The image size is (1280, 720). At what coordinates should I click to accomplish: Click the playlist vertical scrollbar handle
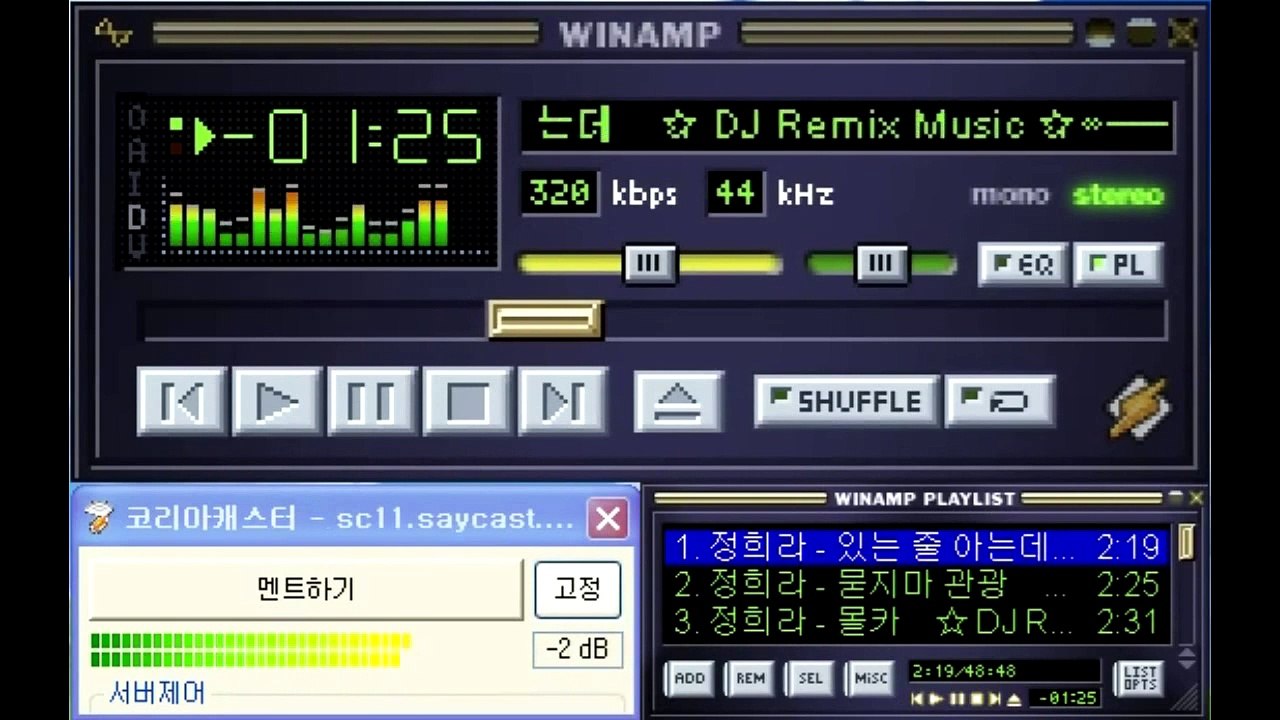(x=1187, y=542)
